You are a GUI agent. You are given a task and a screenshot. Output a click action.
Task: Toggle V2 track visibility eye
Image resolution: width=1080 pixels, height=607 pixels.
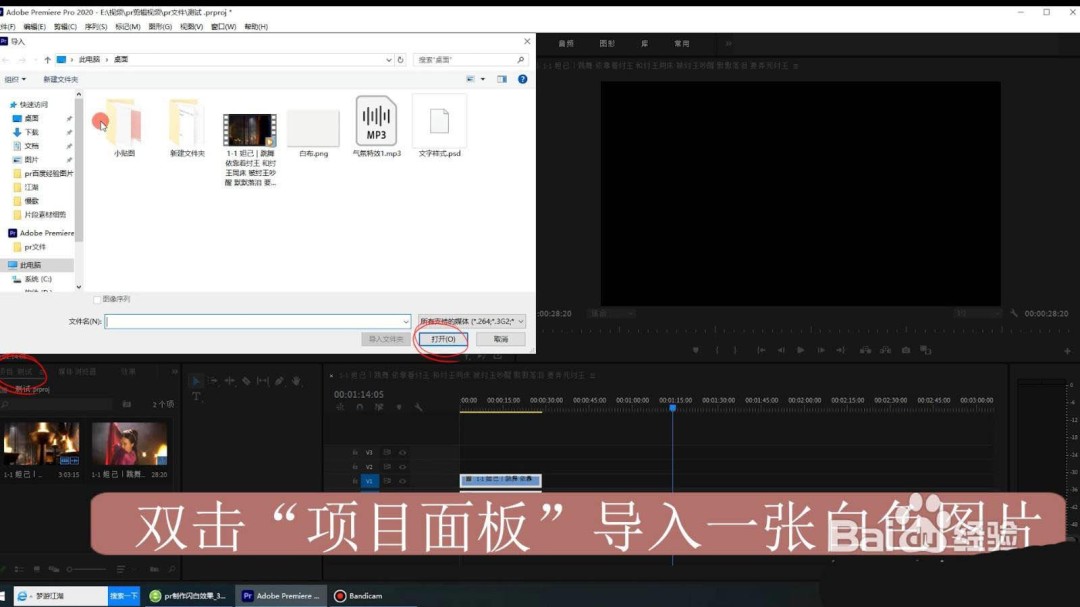point(402,467)
